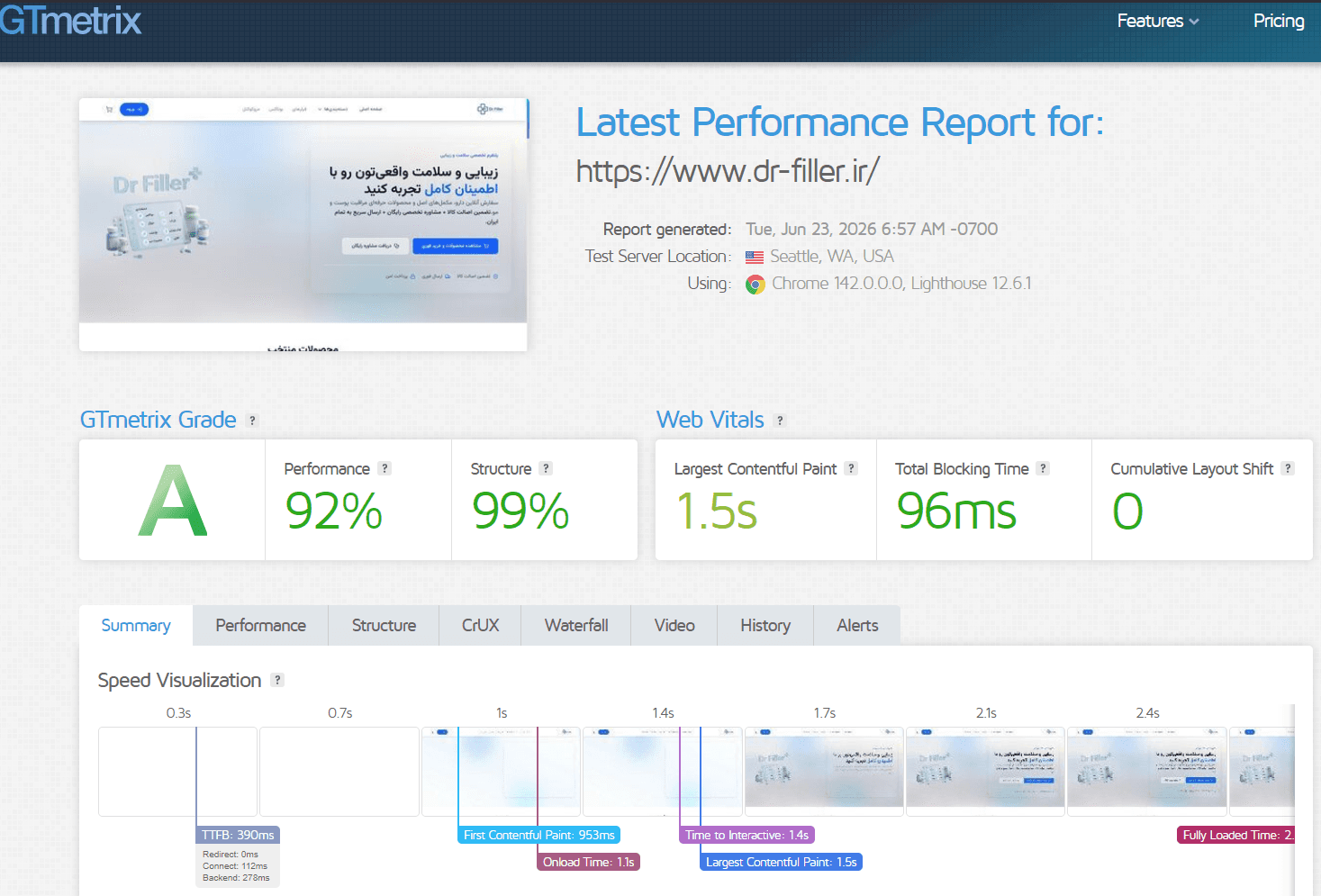Click the grade A letter
This screenshot has height=896, width=1321.
pos(173,501)
